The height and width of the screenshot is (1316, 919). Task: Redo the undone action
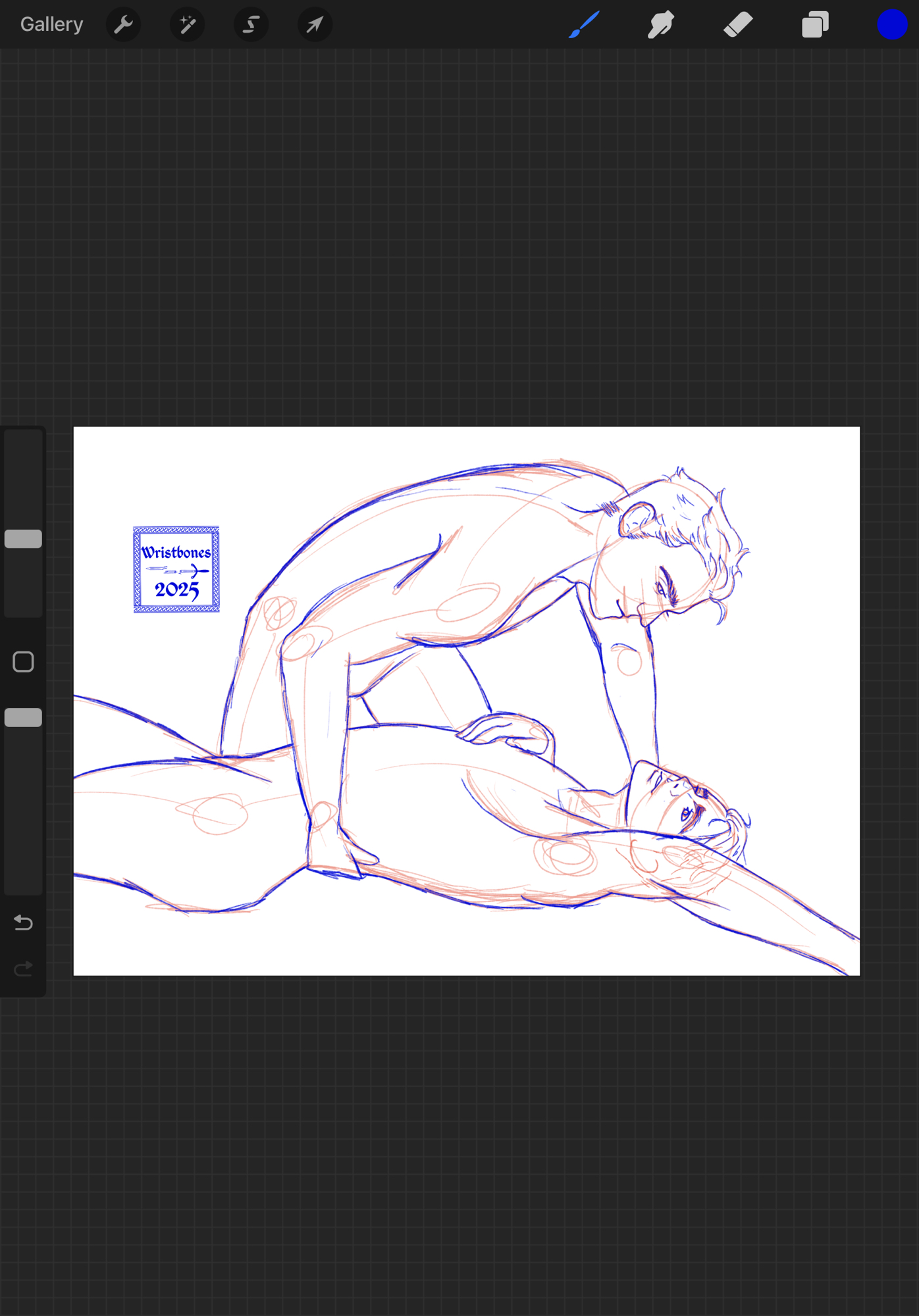click(x=23, y=969)
